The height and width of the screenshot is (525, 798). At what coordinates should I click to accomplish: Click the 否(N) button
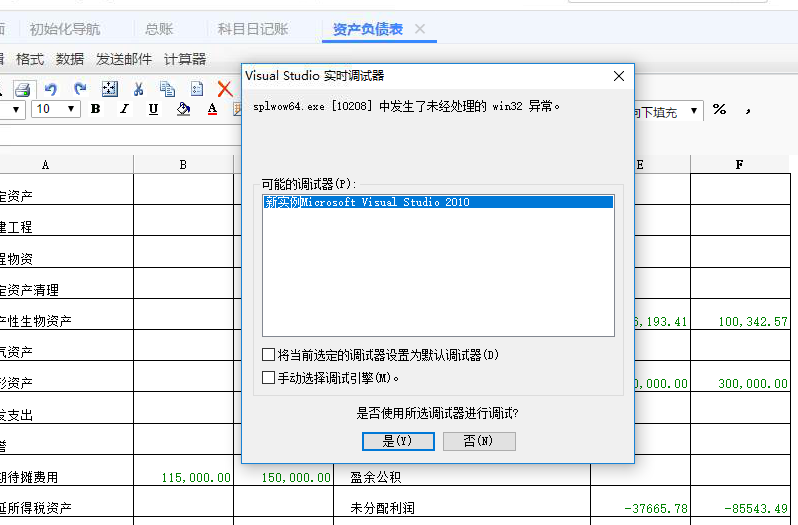(x=479, y=441)
